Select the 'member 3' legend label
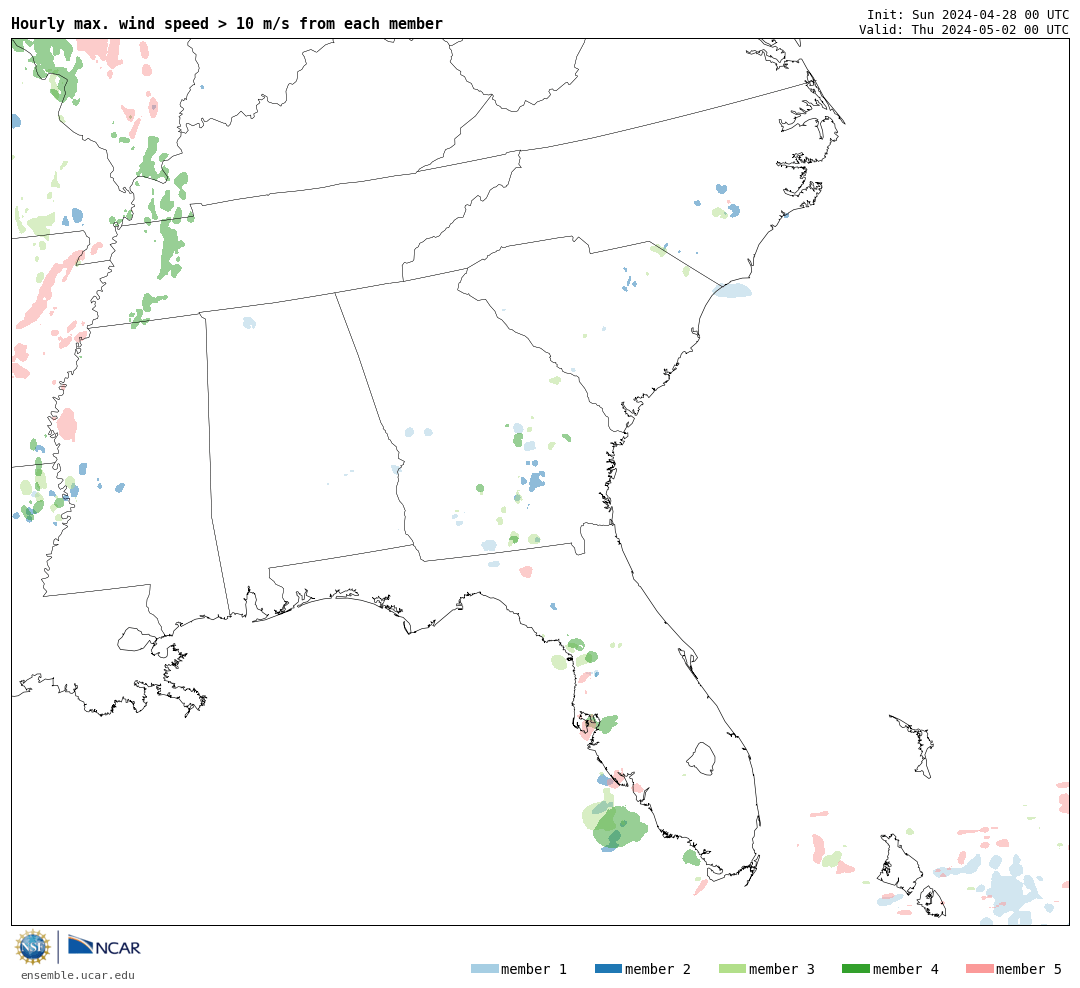The height and width of the screenshot is (988, 1080). (x=782, y=969)
